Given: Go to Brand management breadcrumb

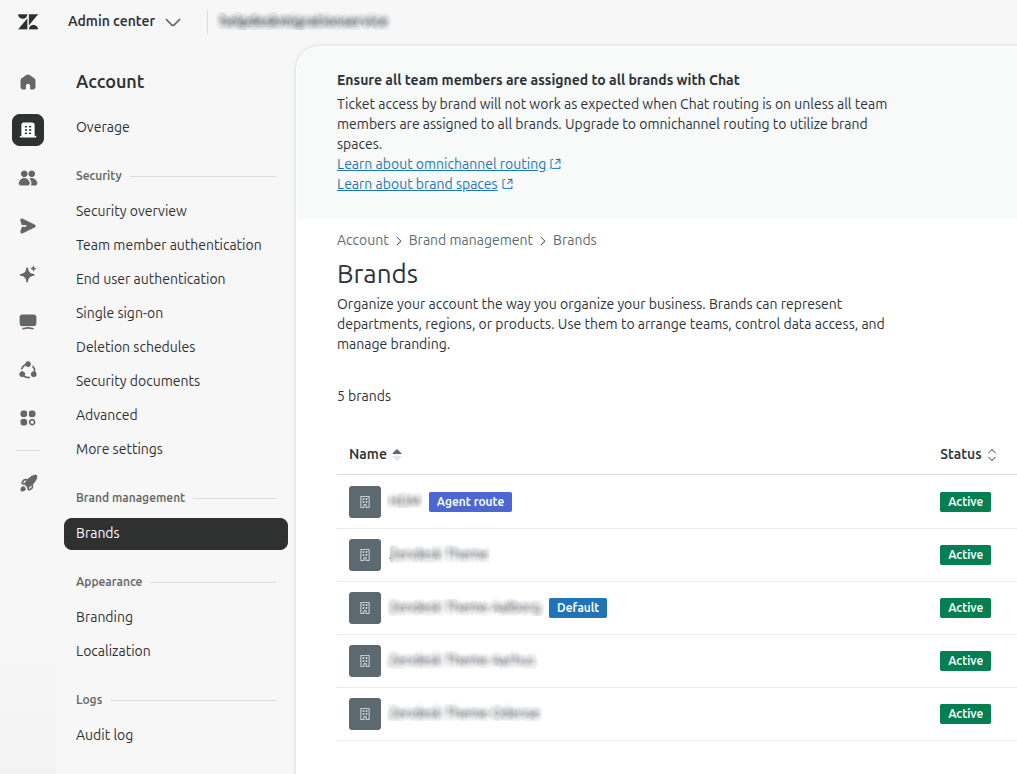Looking at the screenshot, I should pyautogui.click(x=470, y=240).
